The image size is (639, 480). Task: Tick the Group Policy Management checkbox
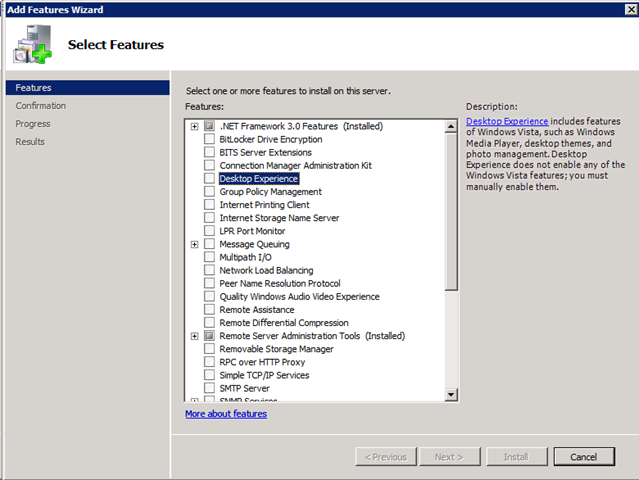(x=209, y=192)
